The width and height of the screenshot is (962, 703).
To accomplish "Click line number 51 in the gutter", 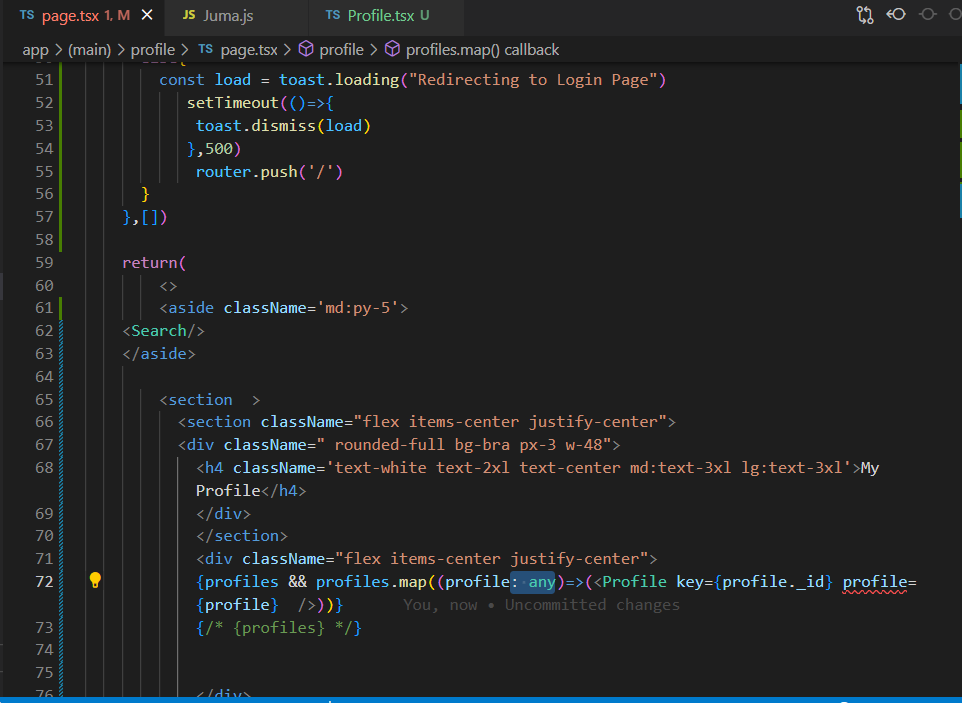I will (44, 80).
